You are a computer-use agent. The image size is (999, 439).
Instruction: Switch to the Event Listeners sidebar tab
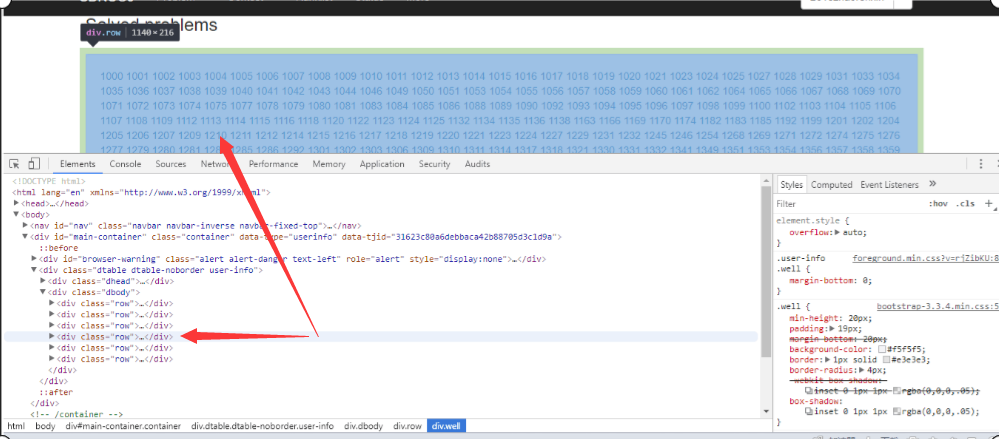[889, 185]
